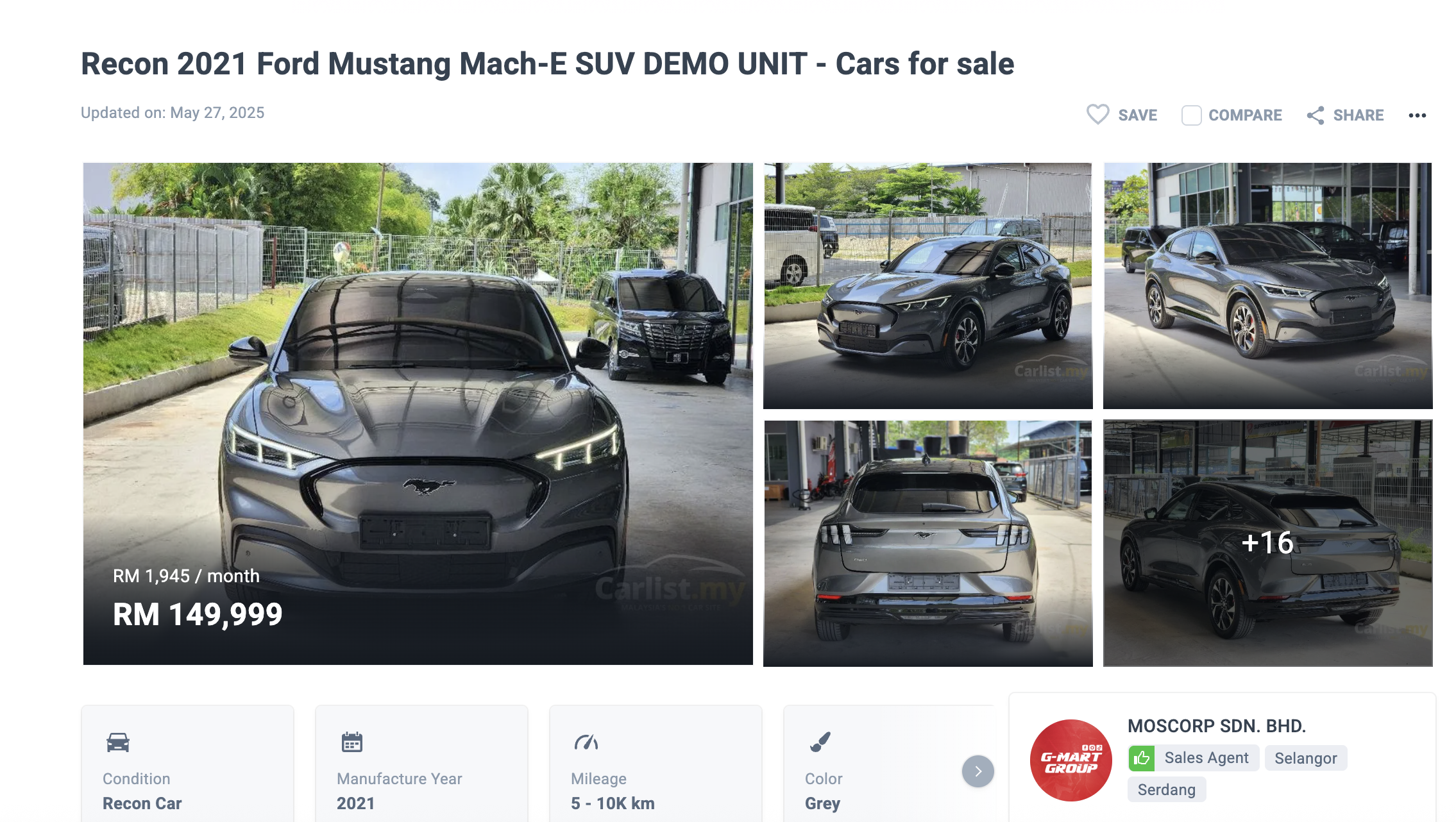Open the three-dot more options menu

pyautogui.click(x=1417, y=115)
